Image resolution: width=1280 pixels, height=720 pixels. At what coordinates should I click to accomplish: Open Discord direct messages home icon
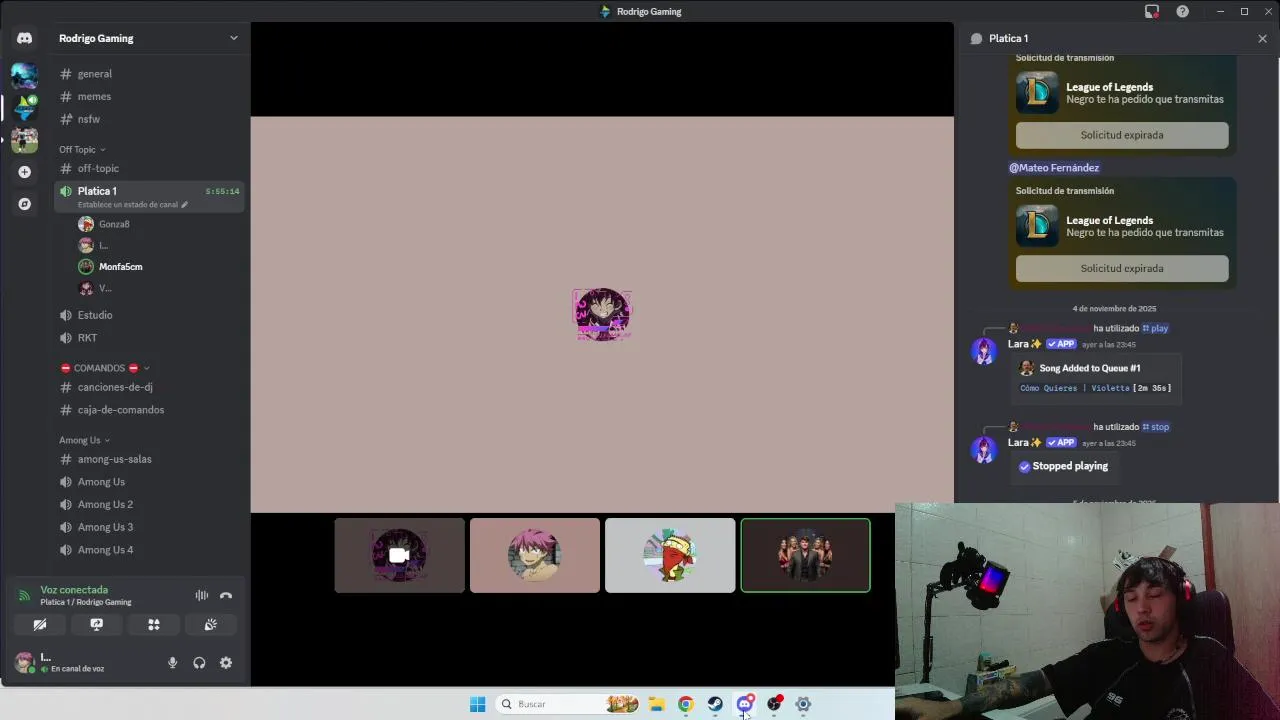tap(24, 38)
